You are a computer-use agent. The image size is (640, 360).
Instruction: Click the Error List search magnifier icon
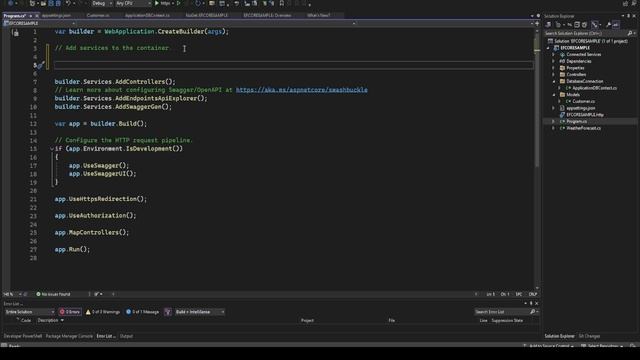click(532, 312)
